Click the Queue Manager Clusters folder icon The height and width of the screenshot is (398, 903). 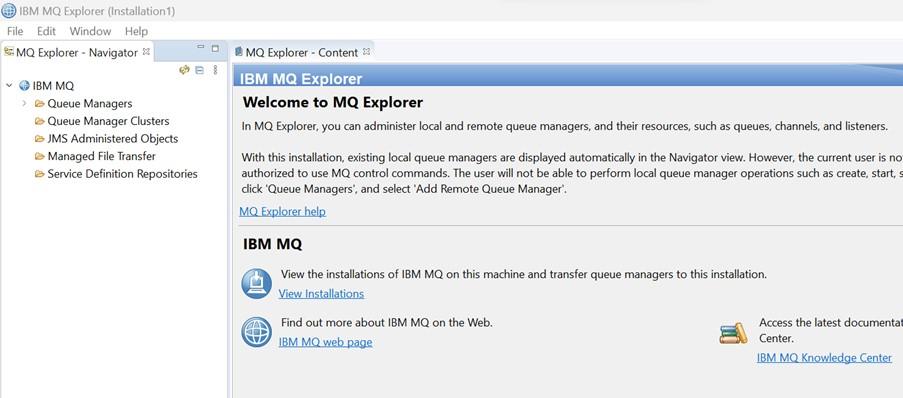tap(40, 121)
